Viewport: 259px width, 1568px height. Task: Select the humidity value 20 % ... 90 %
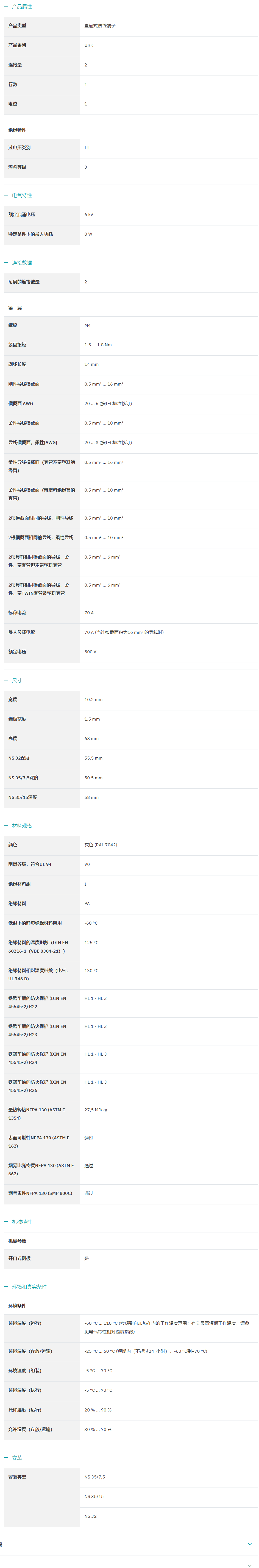pos(98,1410)
